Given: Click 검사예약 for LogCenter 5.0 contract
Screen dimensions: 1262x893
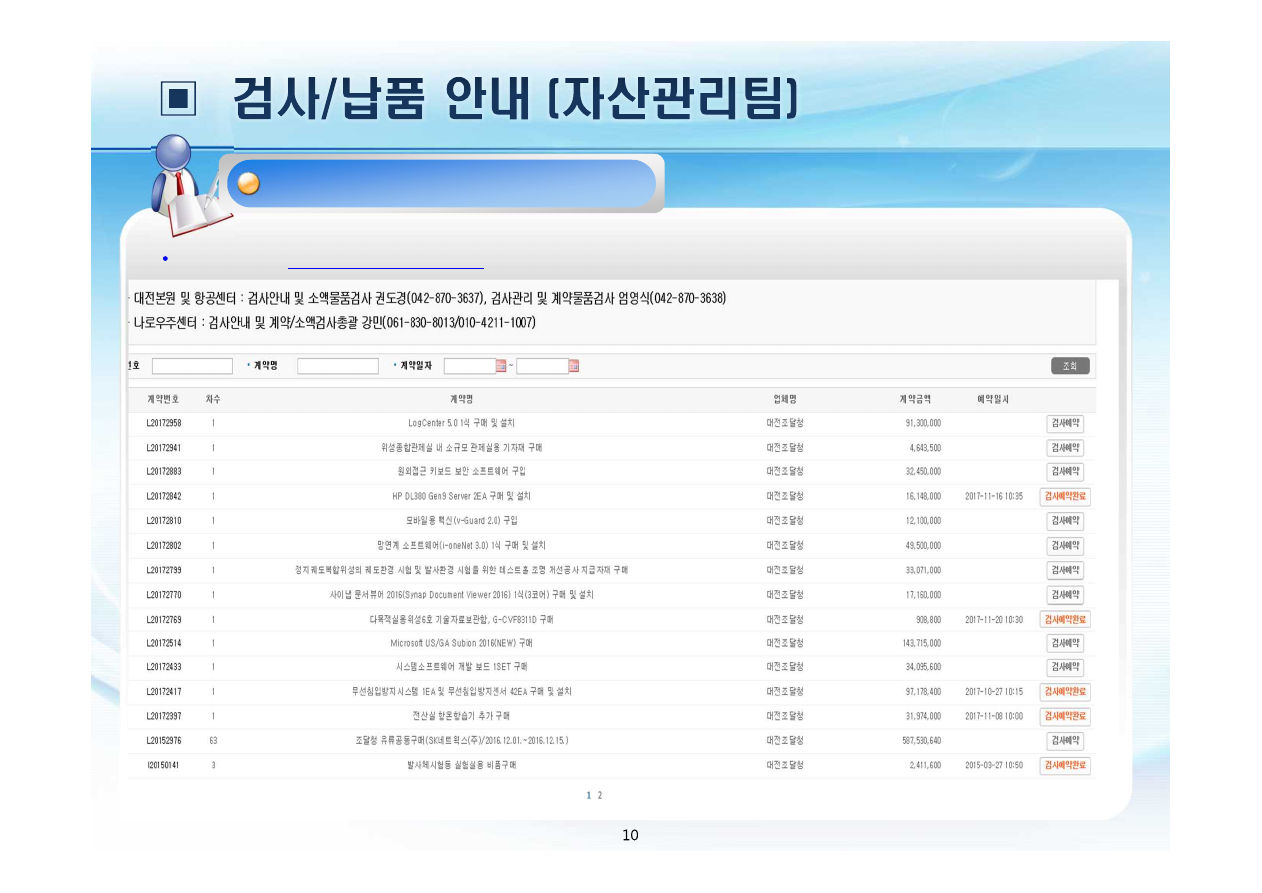Looking at the screenshot, I should coord(1065,423).
